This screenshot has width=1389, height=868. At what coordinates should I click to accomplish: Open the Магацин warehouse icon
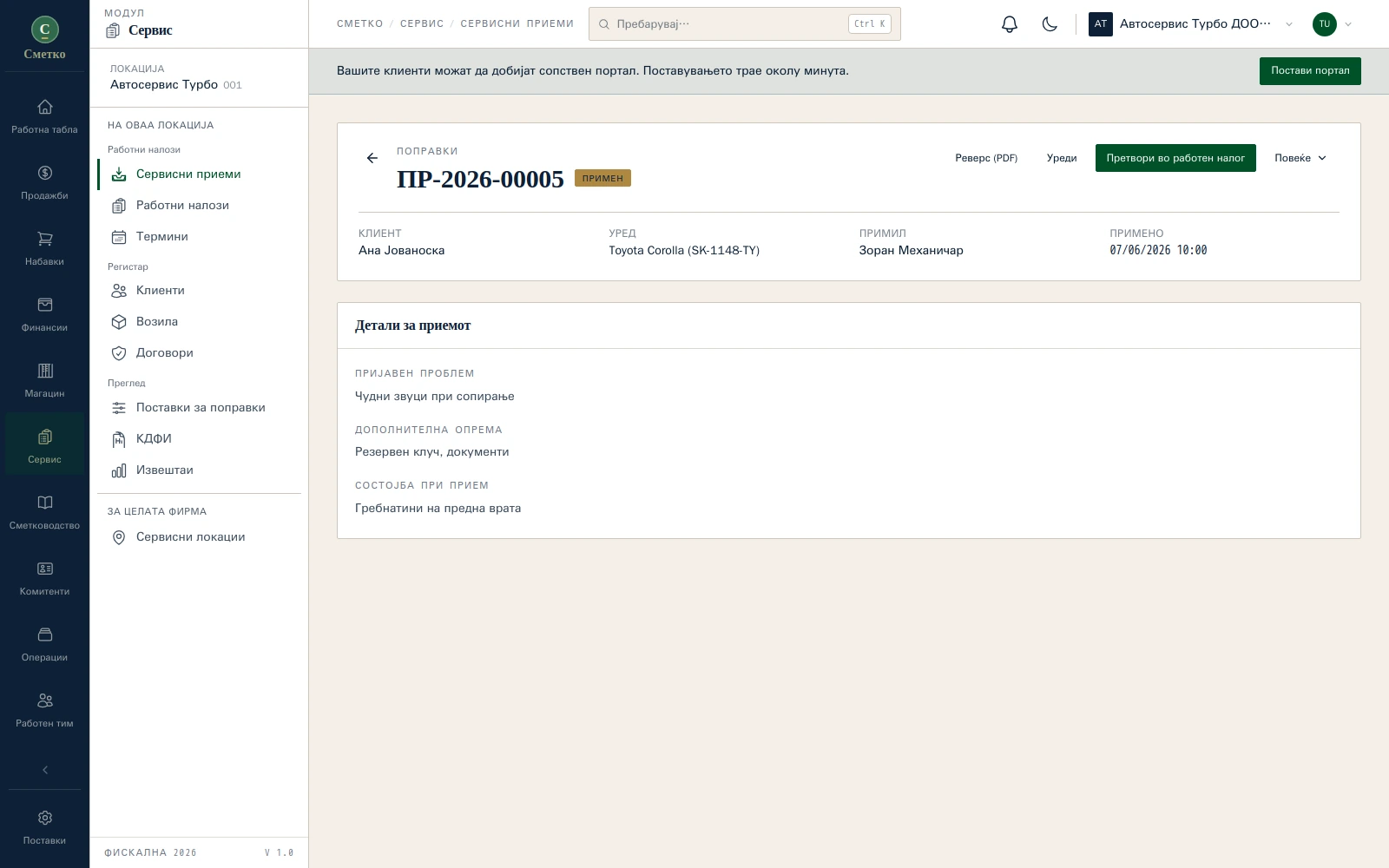(x=44, y=371)
